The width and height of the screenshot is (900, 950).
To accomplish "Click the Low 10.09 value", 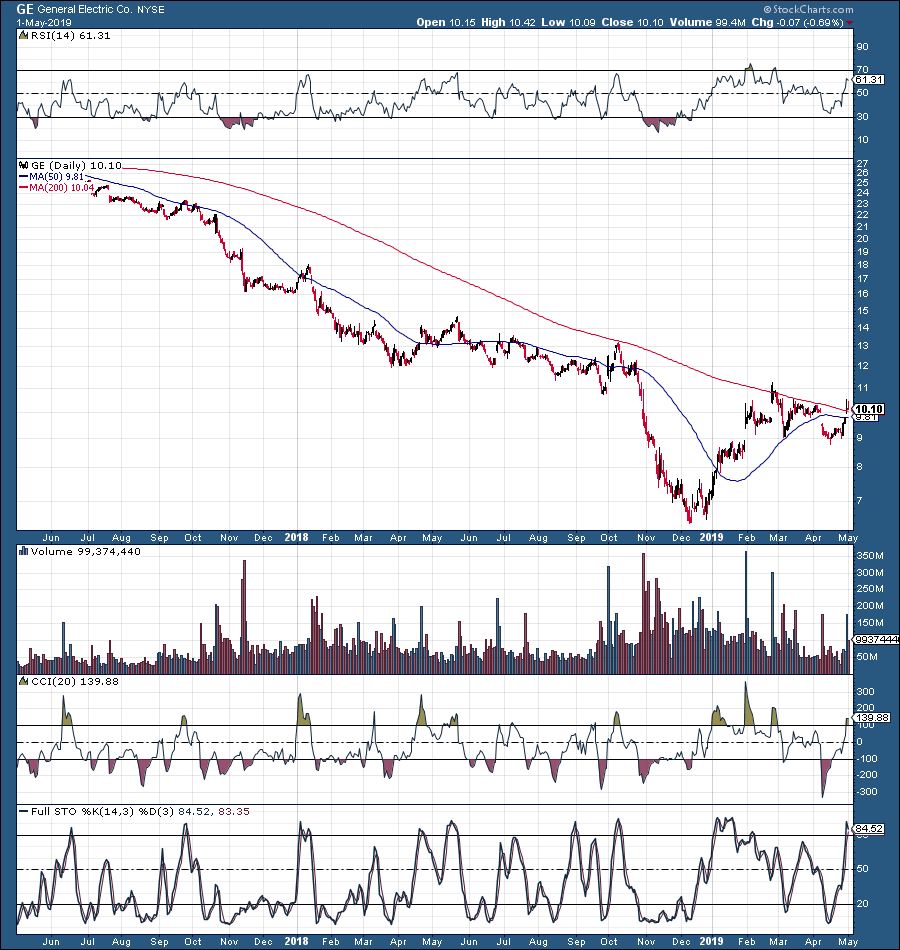I will [568, 22].
